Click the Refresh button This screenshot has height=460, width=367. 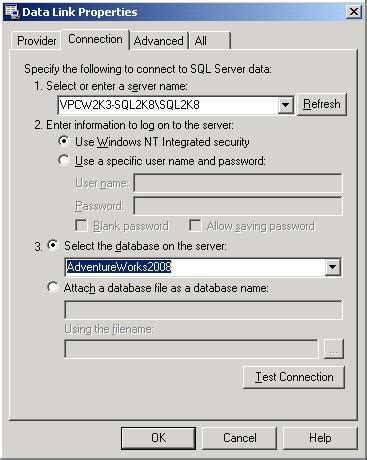(x=322, y=104)
